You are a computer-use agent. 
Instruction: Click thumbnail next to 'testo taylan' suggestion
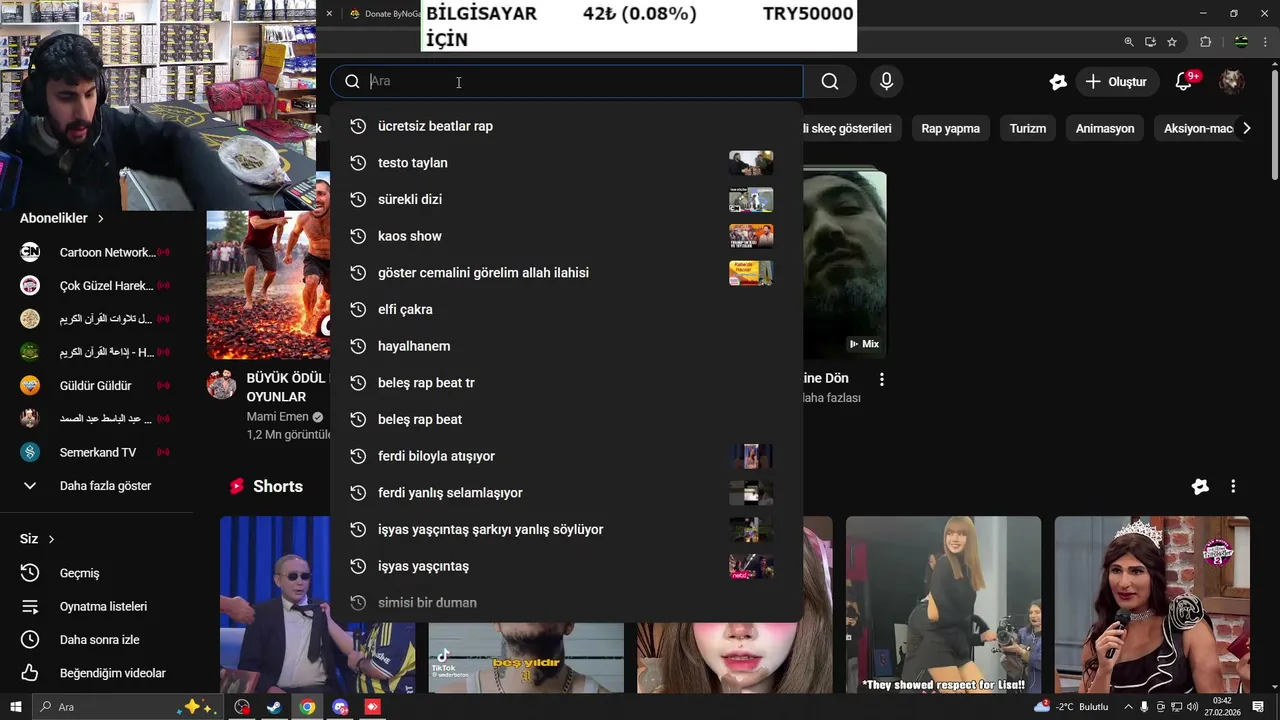pos(751,163)
